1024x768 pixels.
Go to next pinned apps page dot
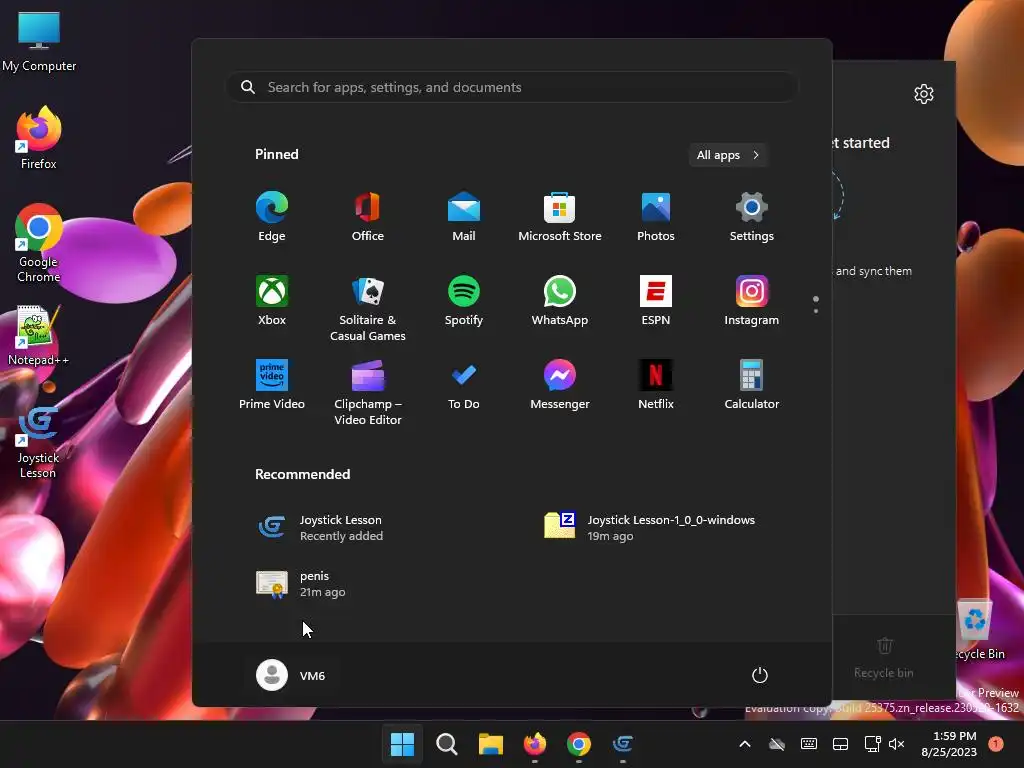tap(816, 311)
